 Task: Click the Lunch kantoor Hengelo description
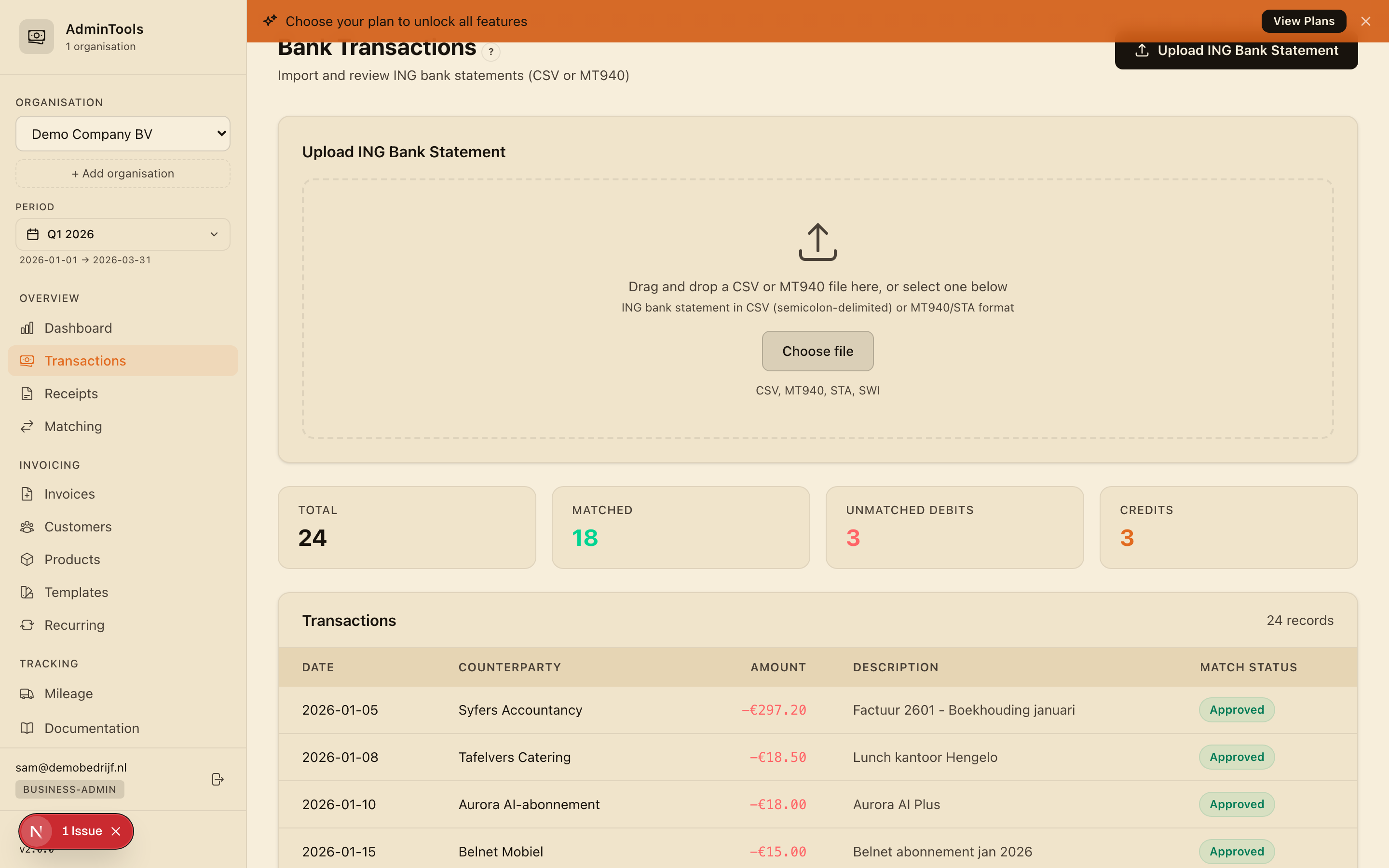925,757
